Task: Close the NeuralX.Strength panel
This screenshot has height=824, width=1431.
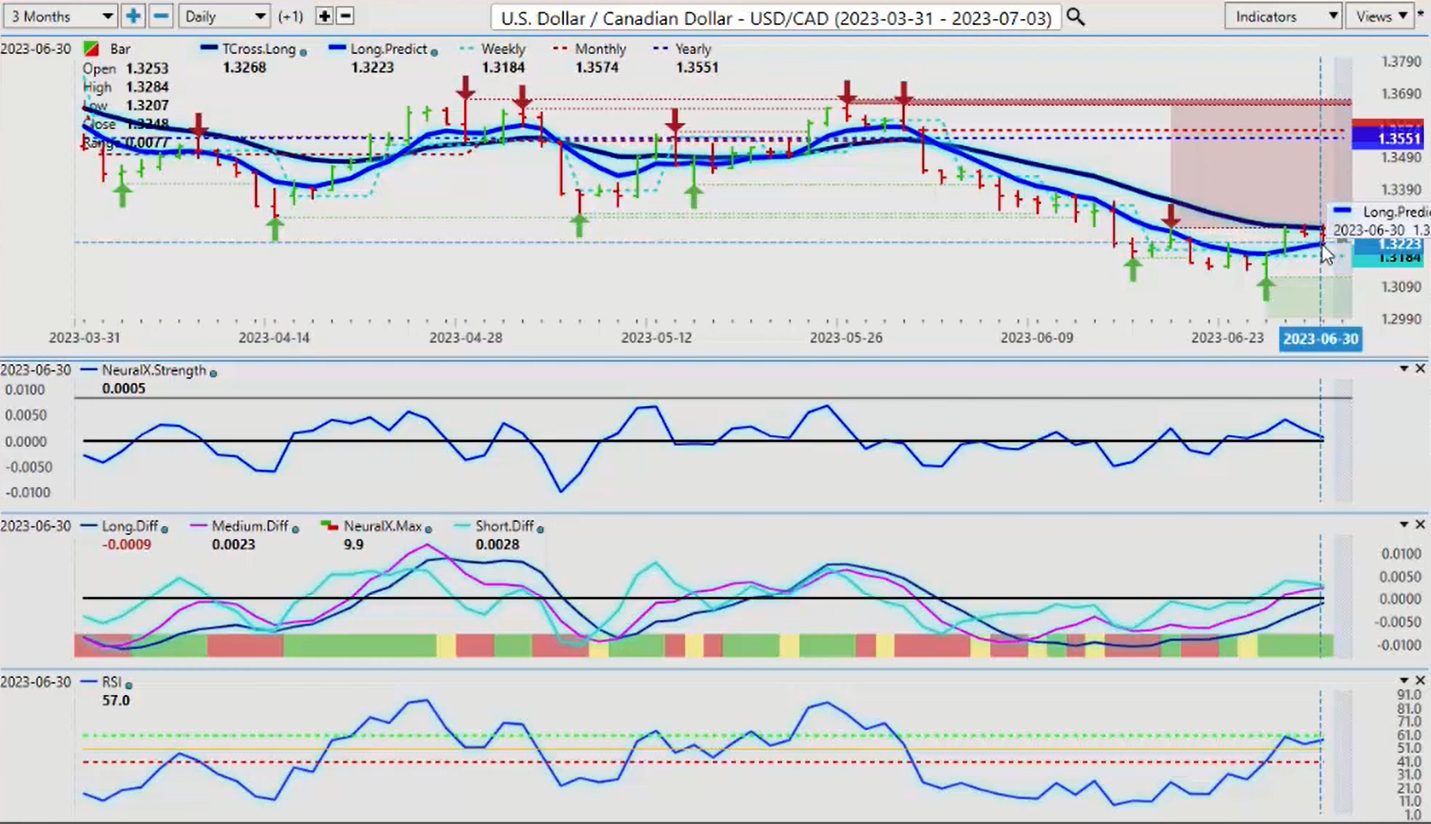Action: 1420,369
